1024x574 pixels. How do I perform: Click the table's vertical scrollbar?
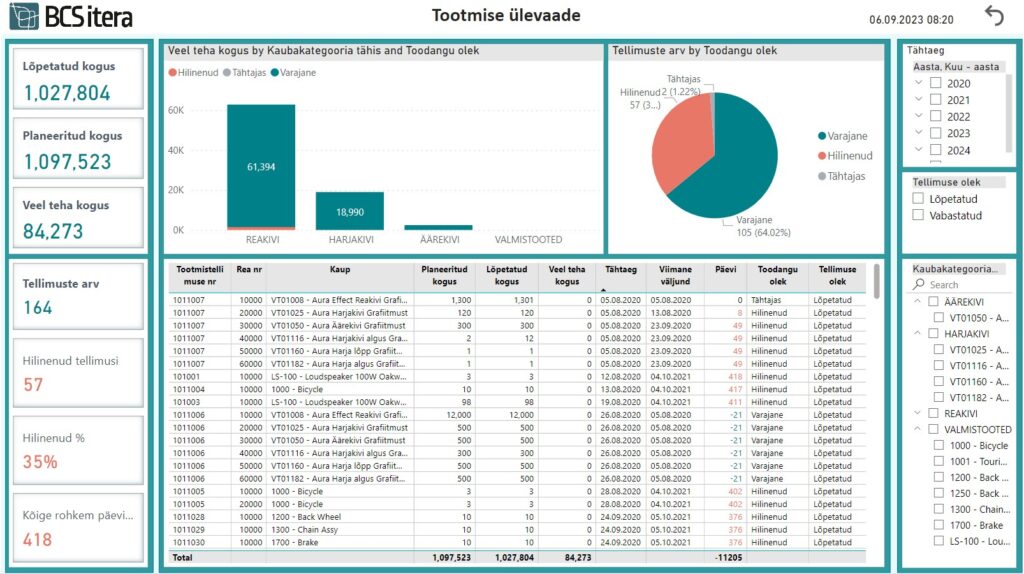pyautogui.click(x=876, y=281)
